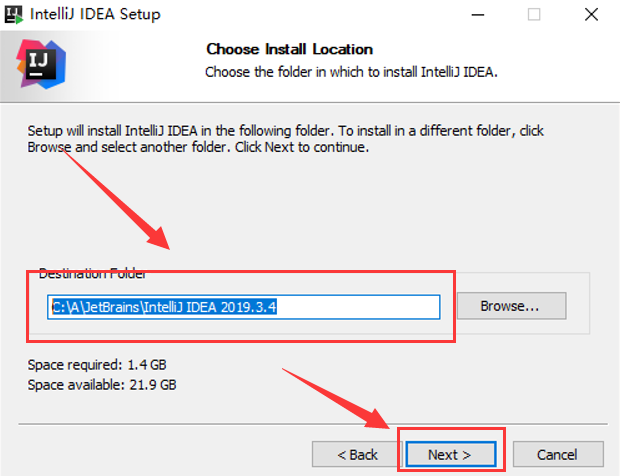The width and height of the screenshot is (620, 476).
Task: Close the IntelliJ IDEA Setup window
Action: [x=591, y=15]
